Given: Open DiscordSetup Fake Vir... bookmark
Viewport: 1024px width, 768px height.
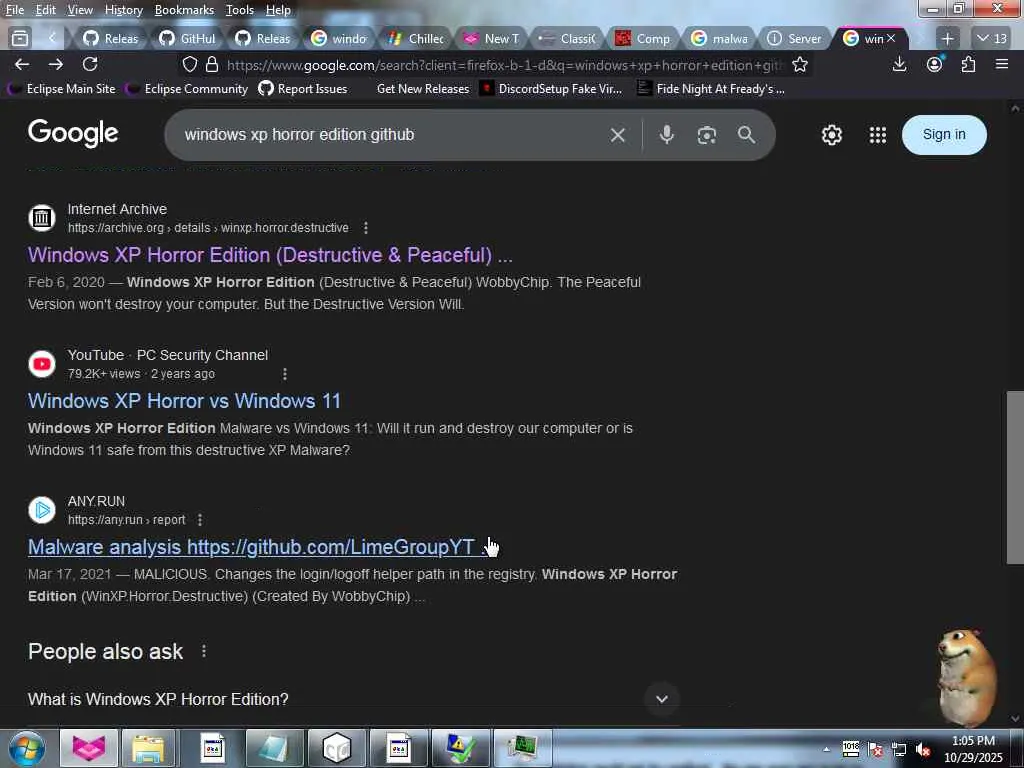Looking at the screenshot, I should (551, 88).
